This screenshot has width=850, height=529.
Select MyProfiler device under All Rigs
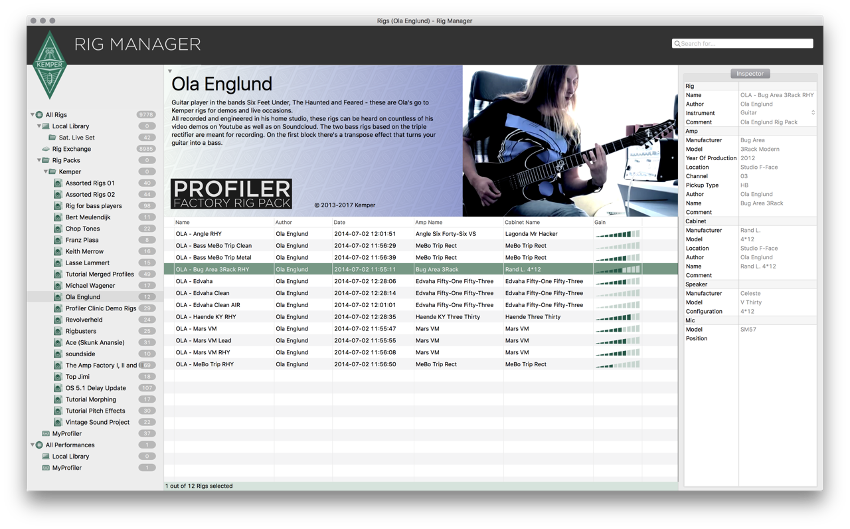pyautogui.click(x=67, y=434)
